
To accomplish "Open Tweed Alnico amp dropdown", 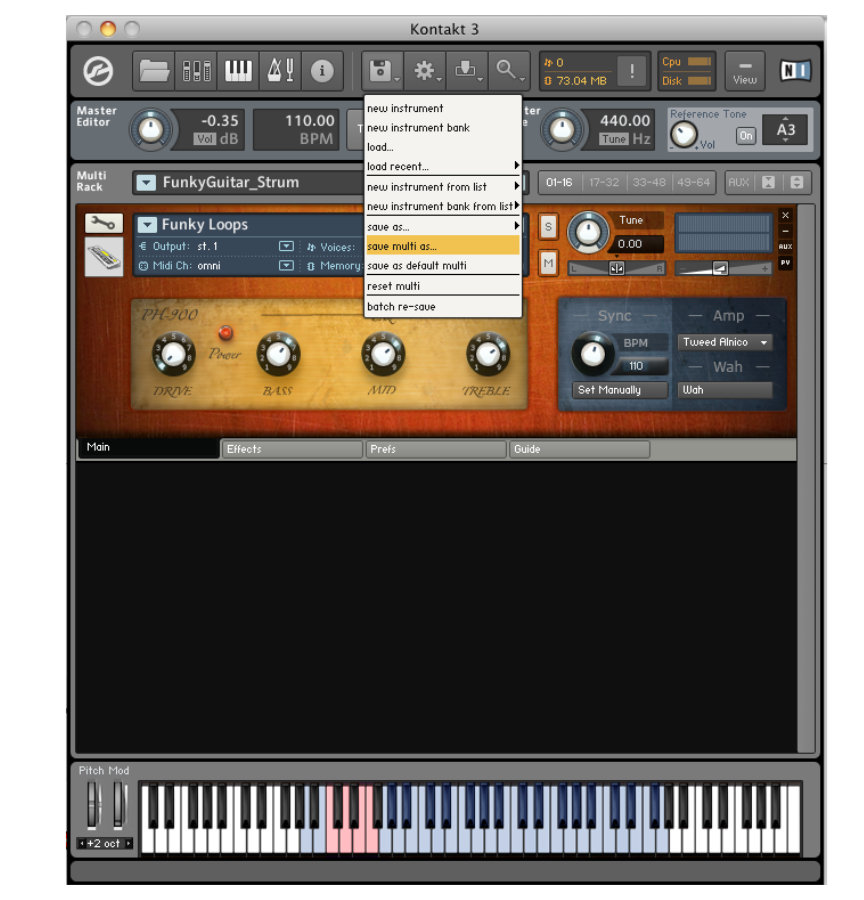I will click(724, 342).
